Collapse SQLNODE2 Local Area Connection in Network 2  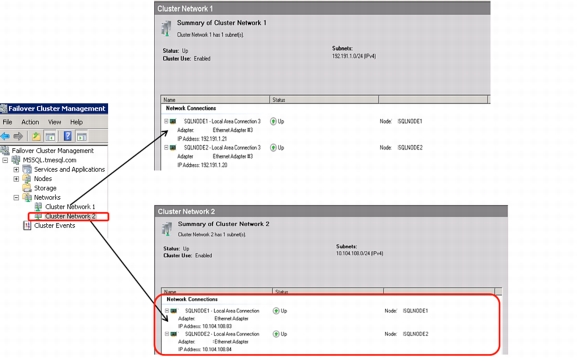pyautogui.click(x=167, y=334)
